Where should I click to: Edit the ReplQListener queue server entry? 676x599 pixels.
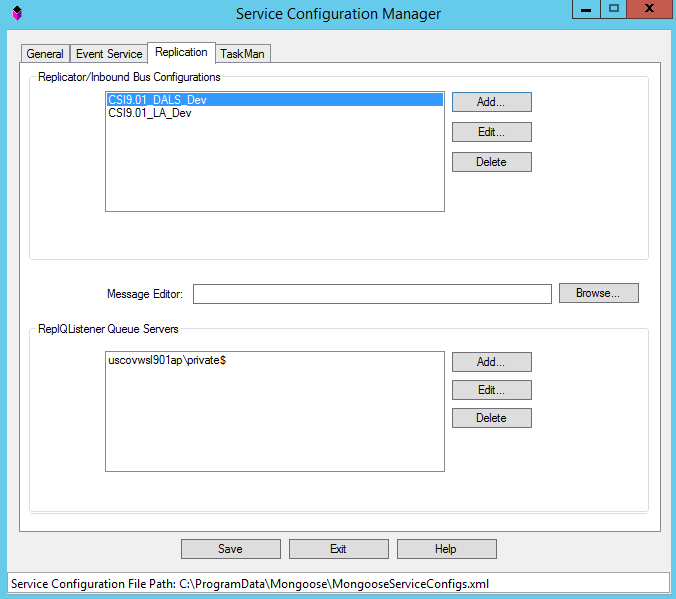coord(491,390)
